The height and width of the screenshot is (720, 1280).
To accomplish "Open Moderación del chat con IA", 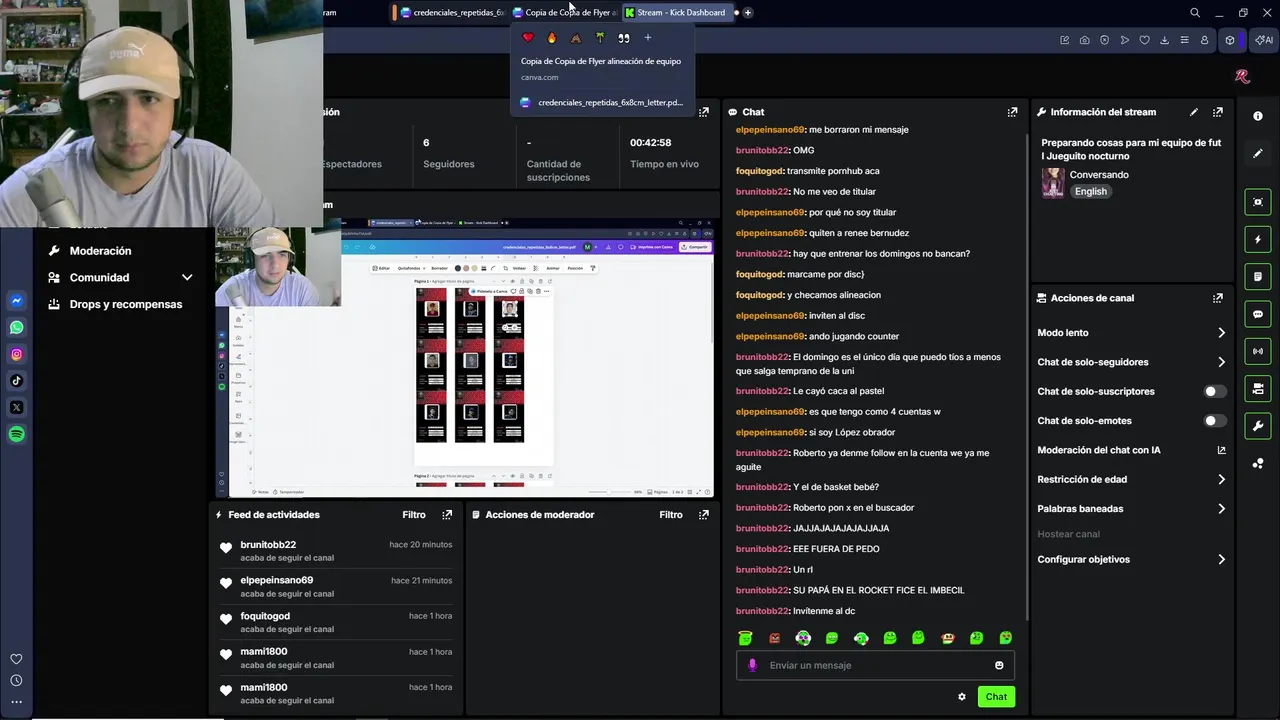I will 1131,450.
